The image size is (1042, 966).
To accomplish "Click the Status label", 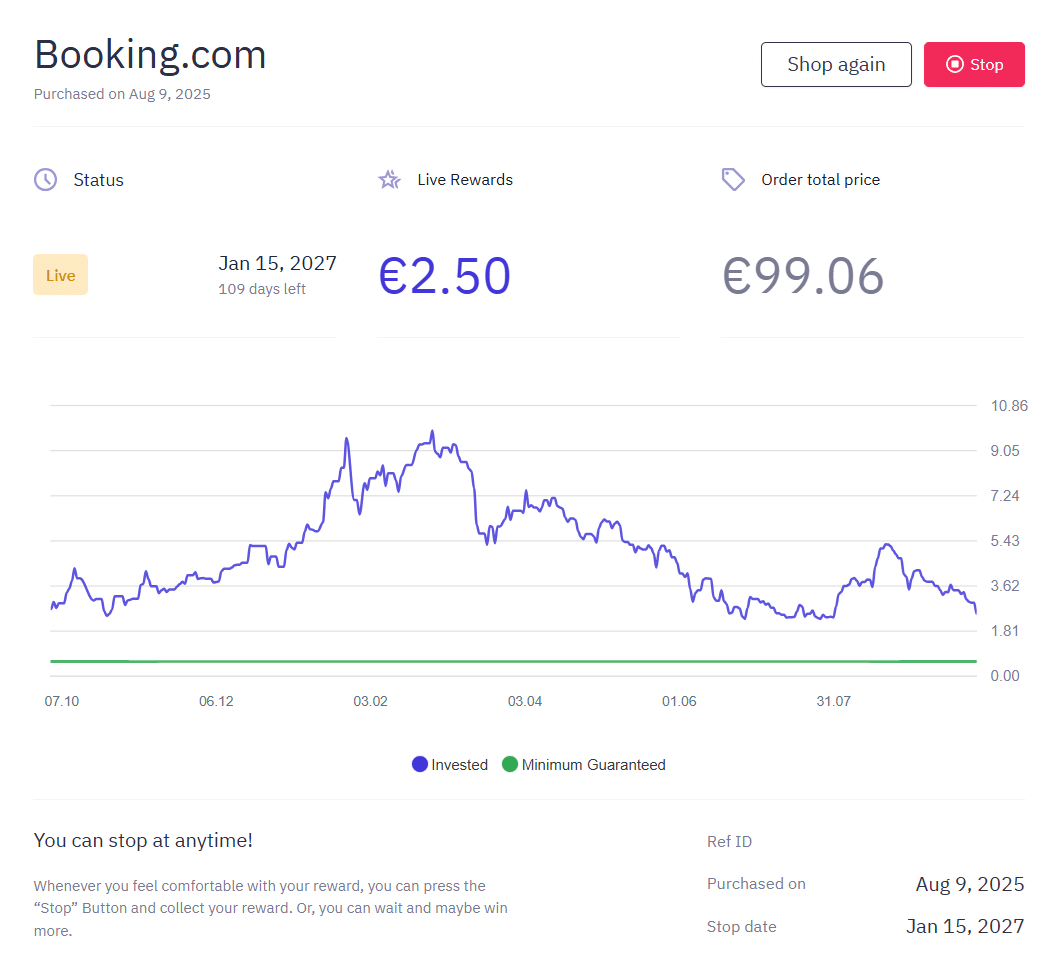I will click(98, 180).
